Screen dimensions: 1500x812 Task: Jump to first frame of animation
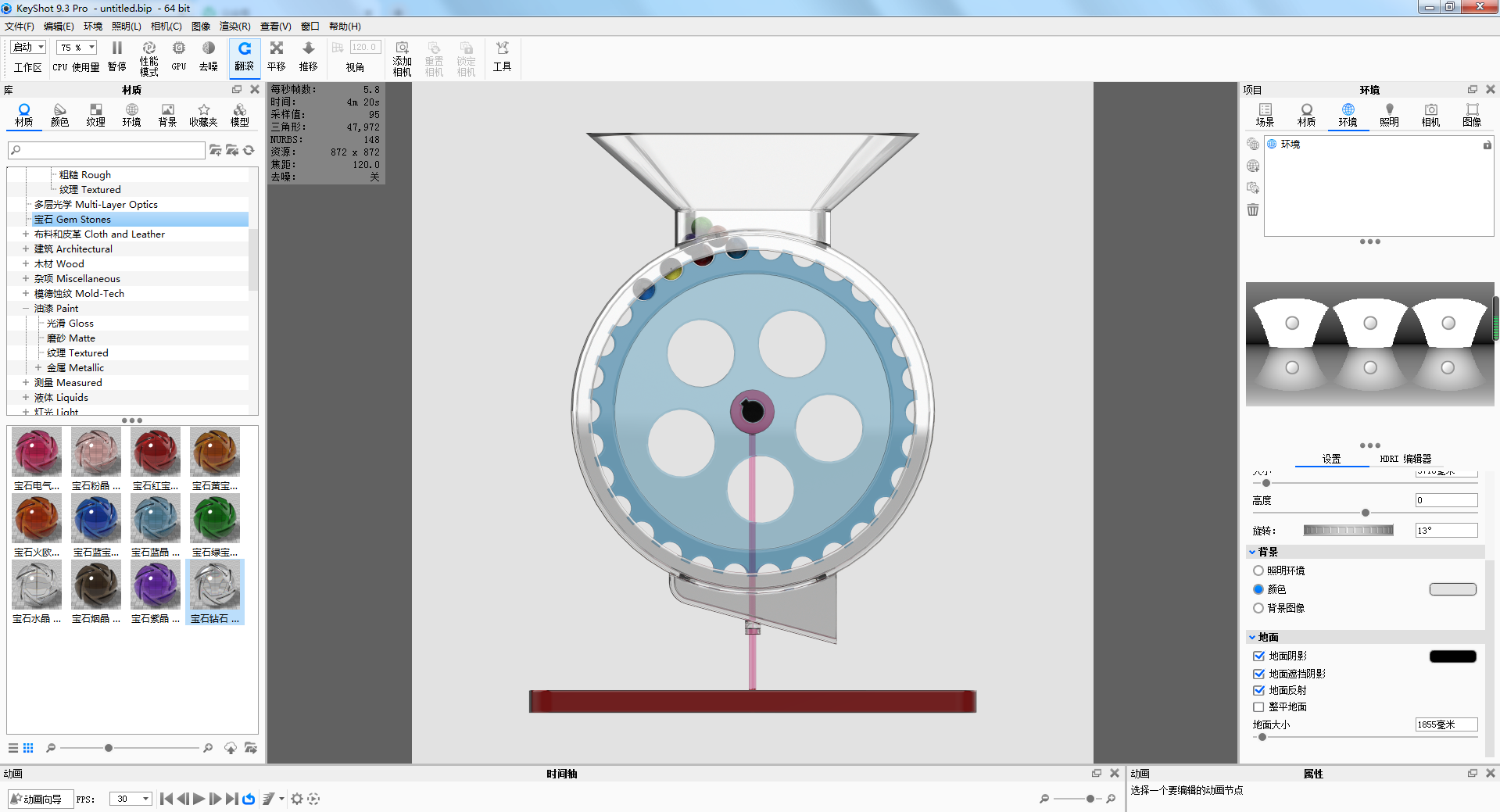coord(166,799)
